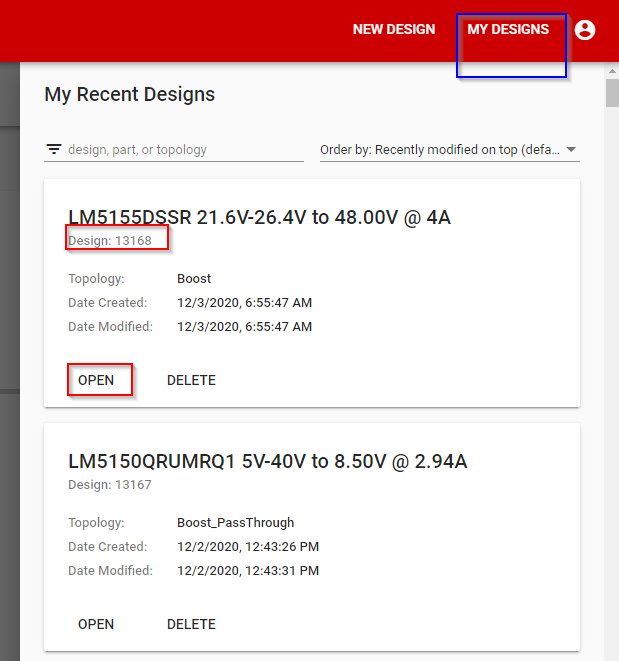Open the Order by Recently modified selector
This screenshot has height=661, width=619.
tap(449, 150)
